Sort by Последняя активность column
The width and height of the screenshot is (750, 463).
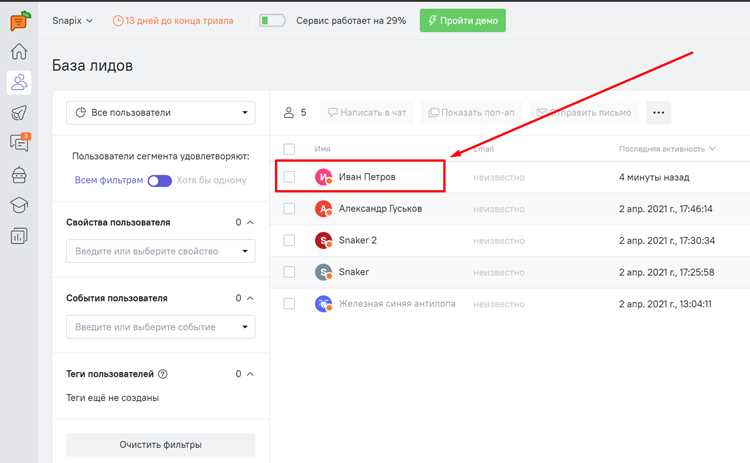[667, 149]
